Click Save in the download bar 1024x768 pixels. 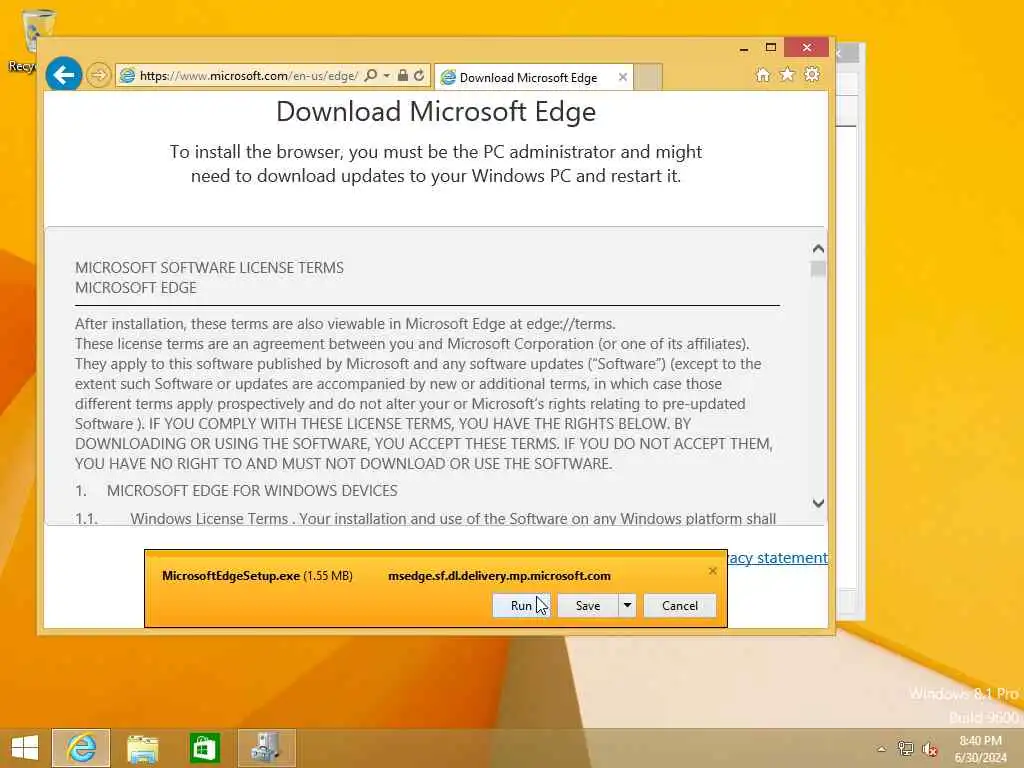point(588,605)
